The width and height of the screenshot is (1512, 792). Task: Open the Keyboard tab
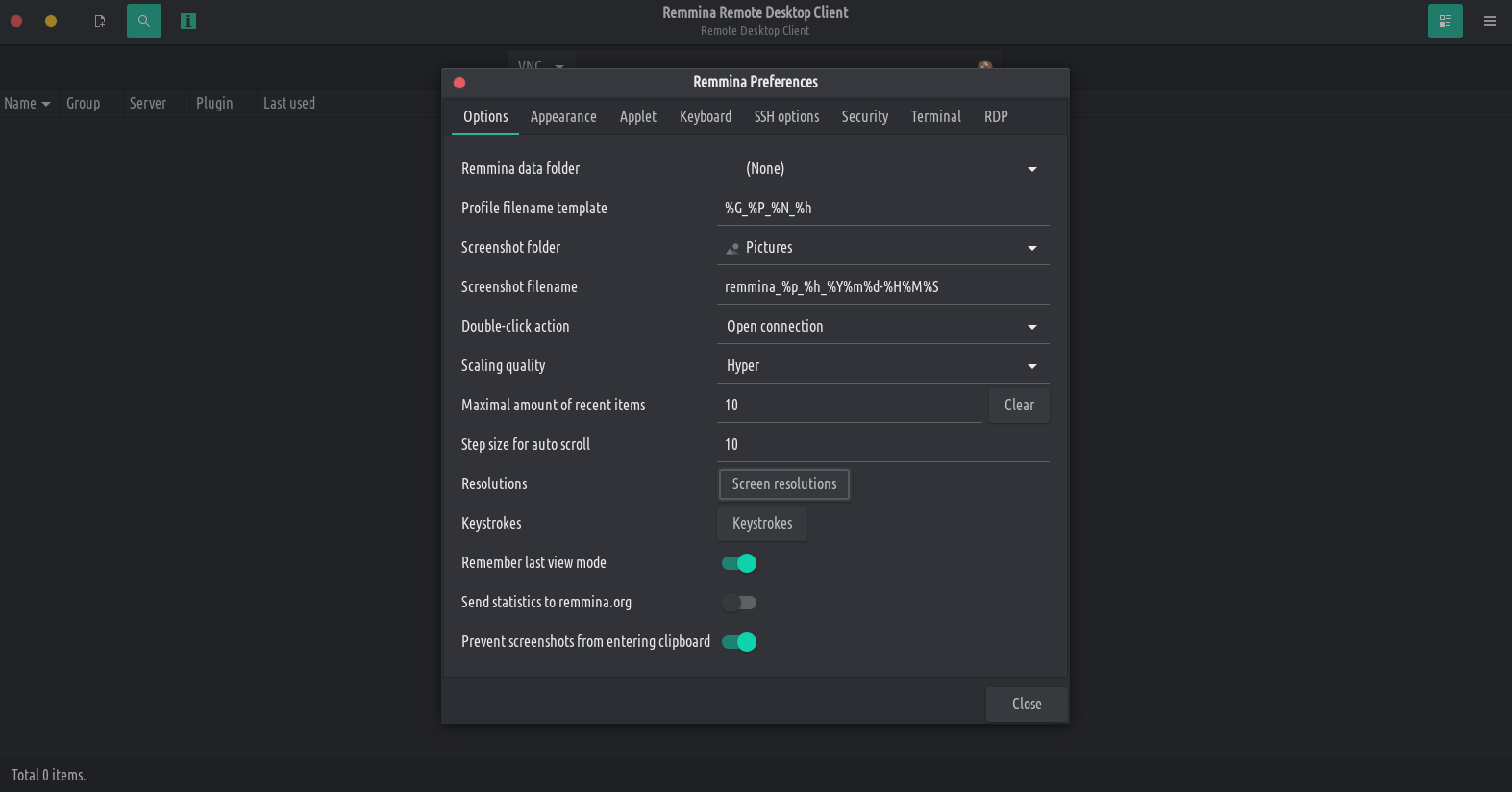coord(706,116)
